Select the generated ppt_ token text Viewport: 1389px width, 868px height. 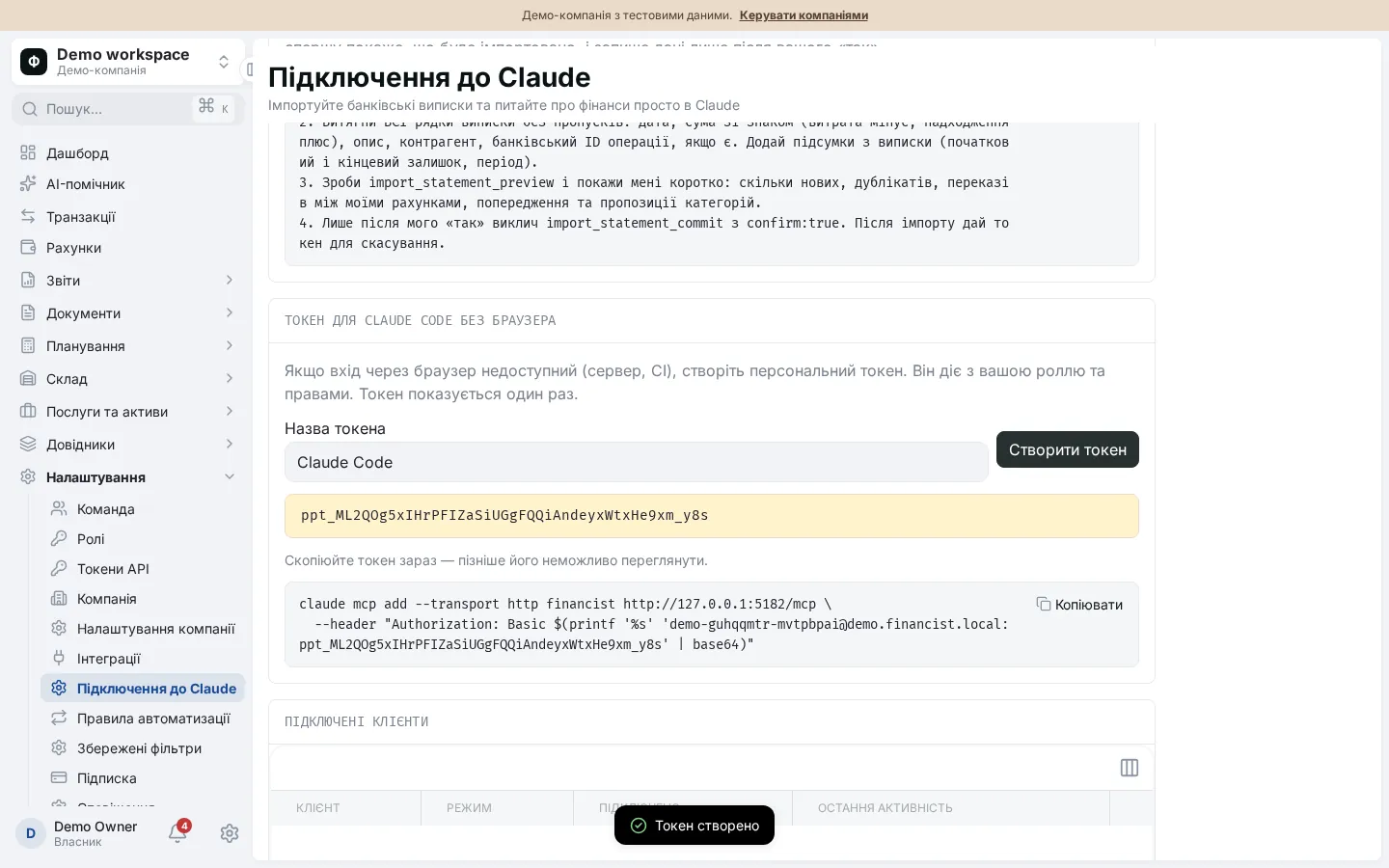[x=504, y=515]
